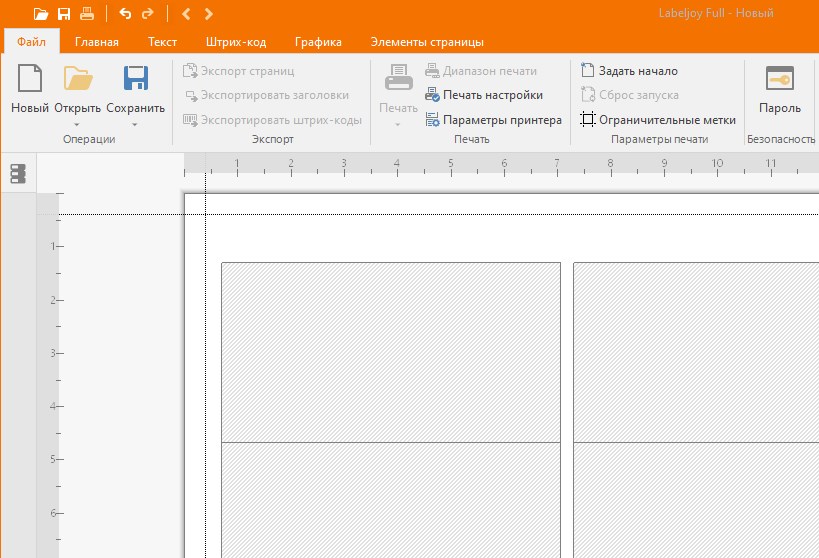Click the vertical ruler at mark 3
The image size is (819, 558).
coord(53,353)
